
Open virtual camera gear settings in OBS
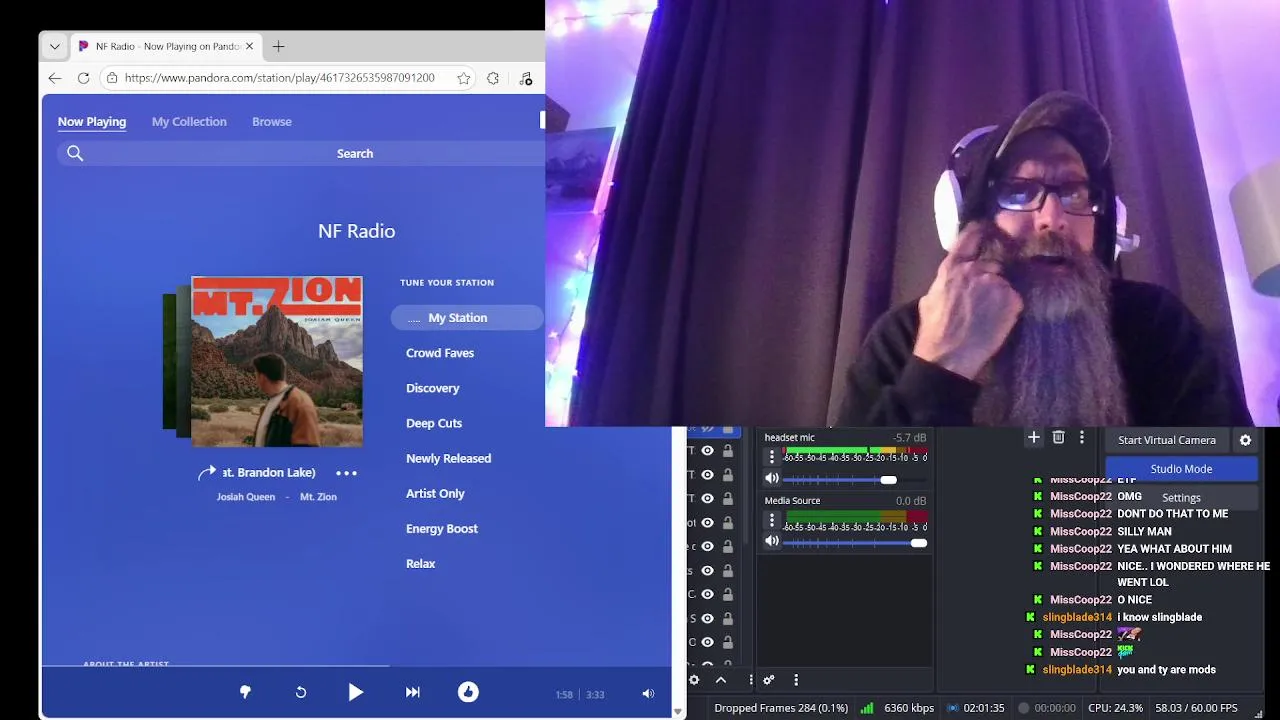click(1245, 440)
